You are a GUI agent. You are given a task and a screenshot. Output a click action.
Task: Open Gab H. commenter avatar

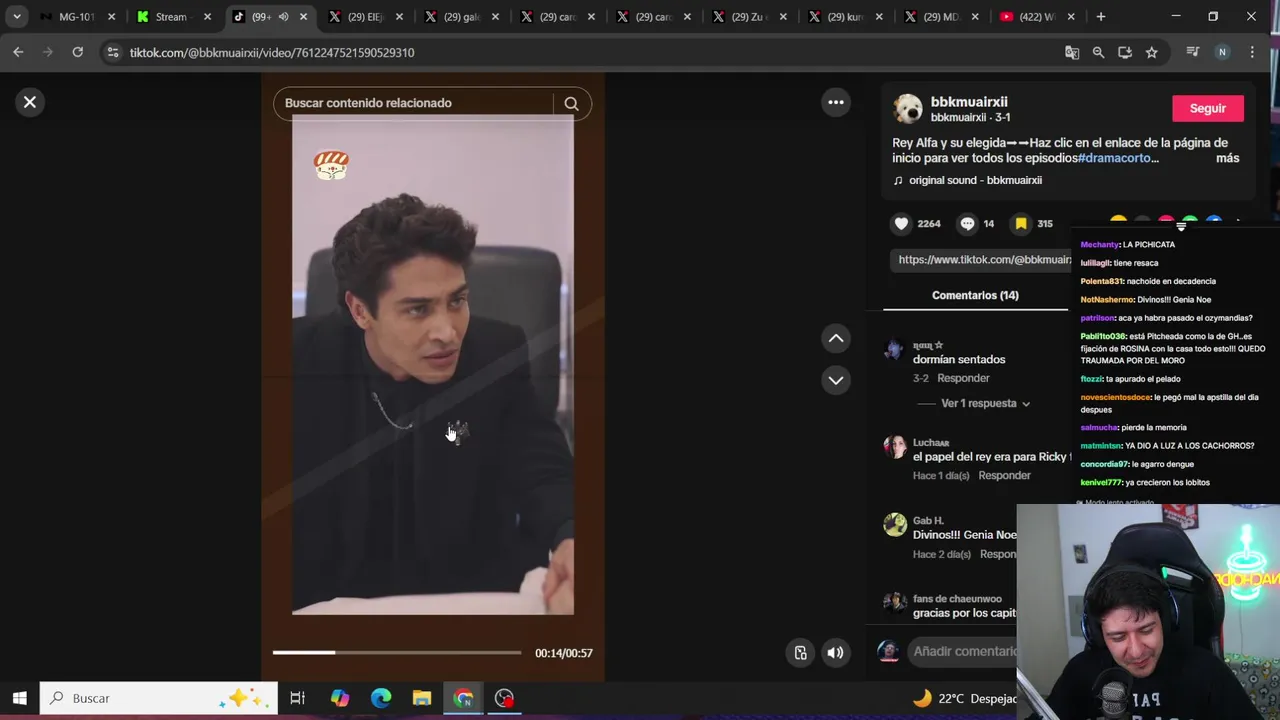tap(895, 524)
